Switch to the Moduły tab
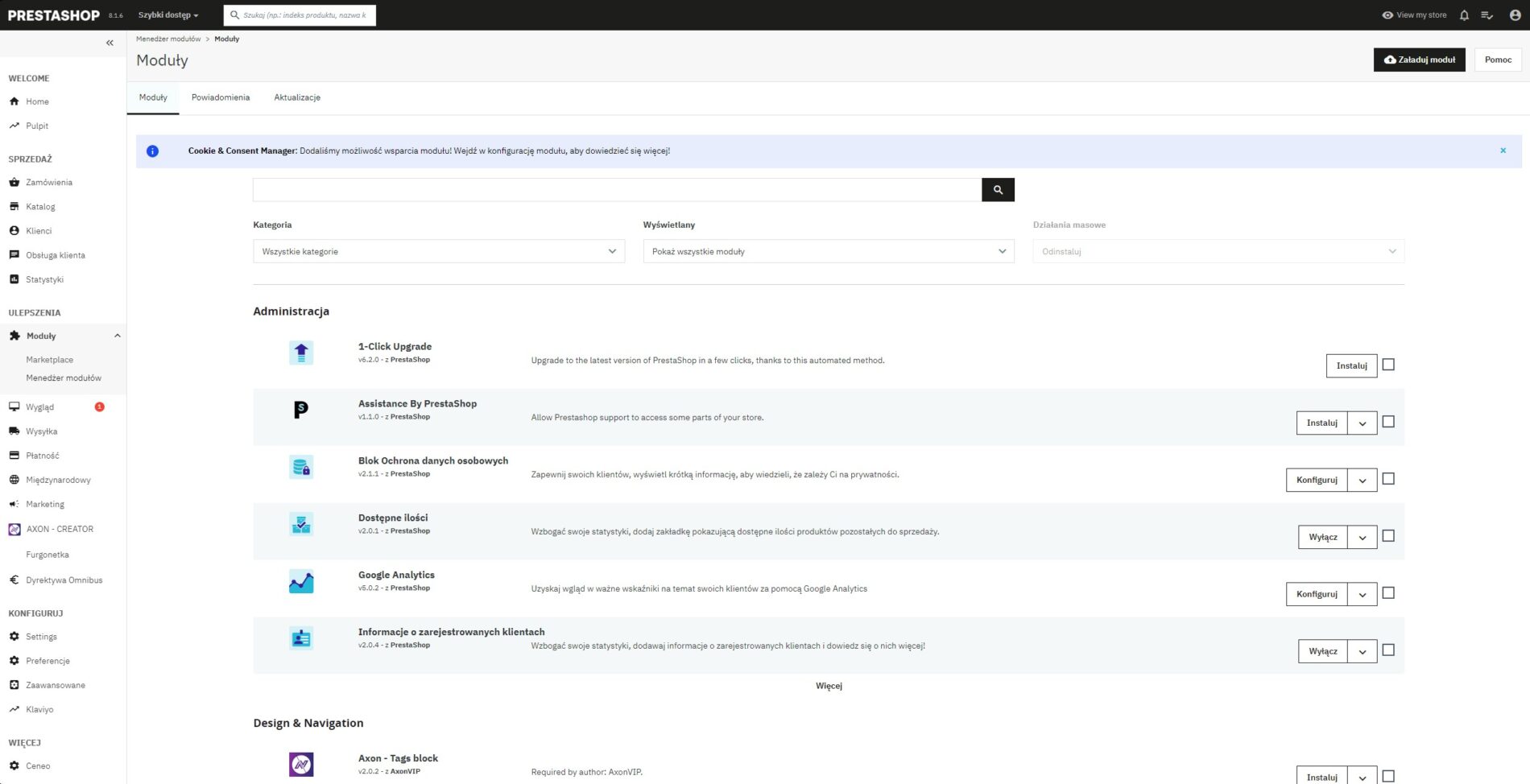1530x784 pixels. coord(153,97)
